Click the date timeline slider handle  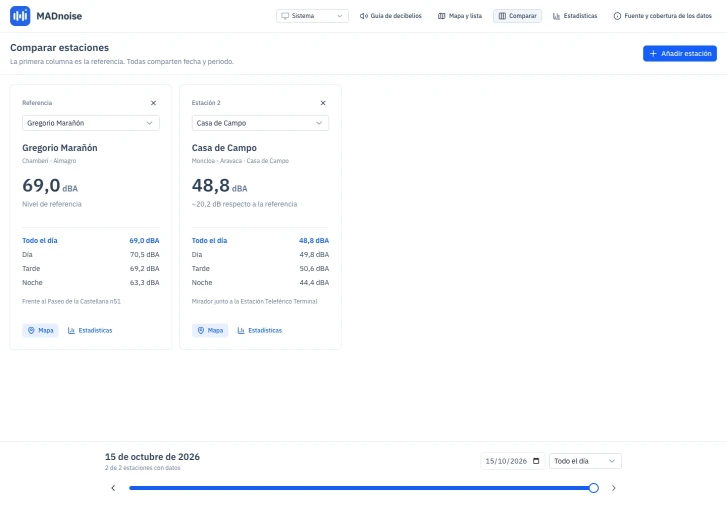[x=593, y=488]
